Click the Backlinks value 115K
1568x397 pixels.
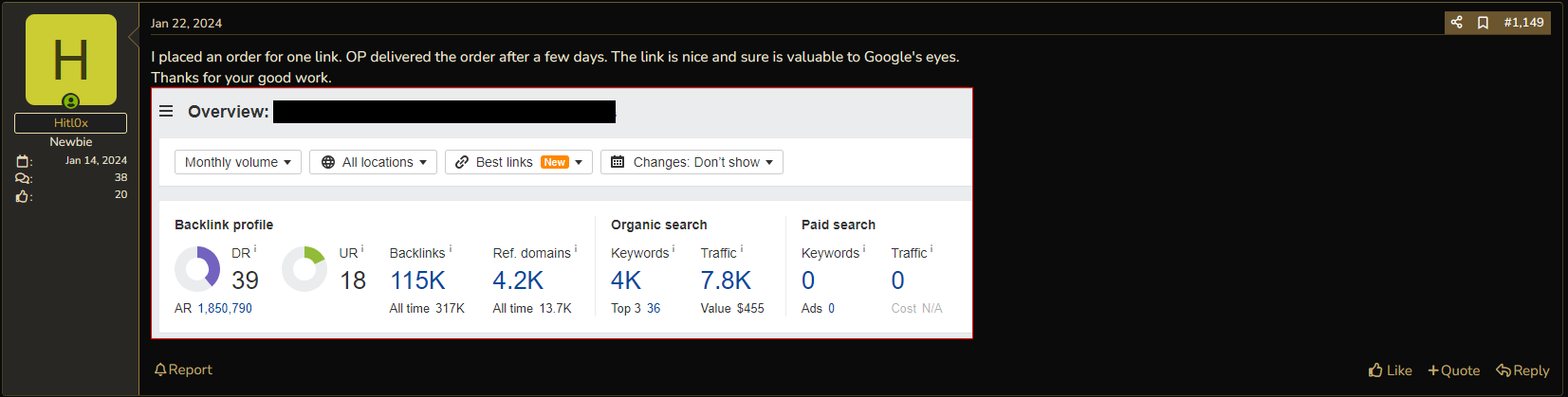click(417, 280)
